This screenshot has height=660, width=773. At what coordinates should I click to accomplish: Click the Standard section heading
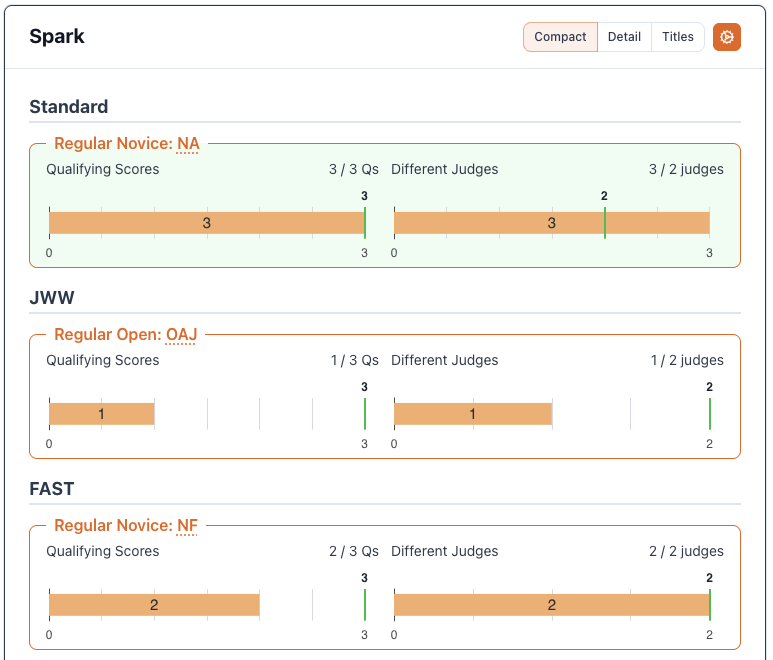coord(69,106)
